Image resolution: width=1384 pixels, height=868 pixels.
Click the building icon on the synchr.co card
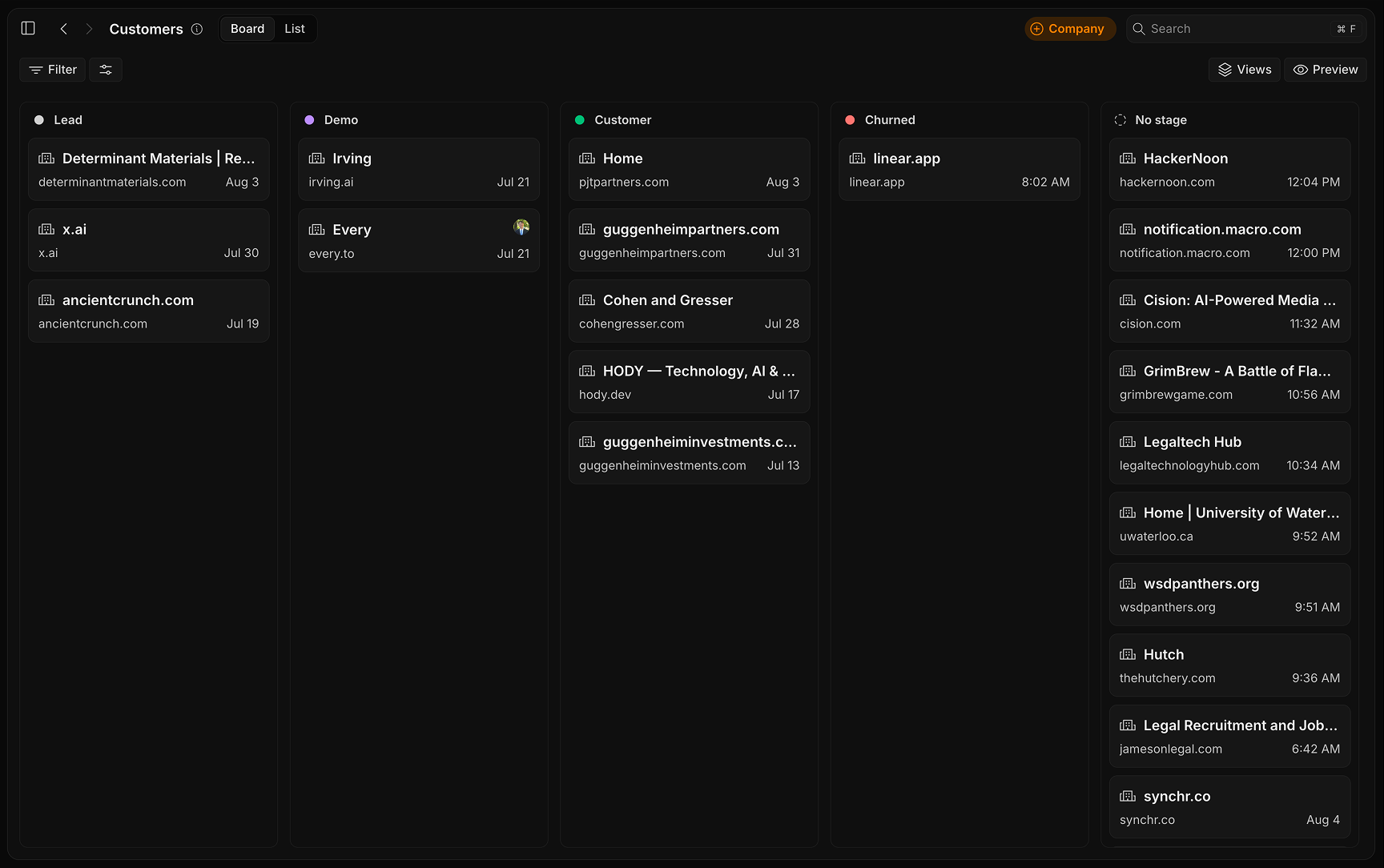point(1128,796)
